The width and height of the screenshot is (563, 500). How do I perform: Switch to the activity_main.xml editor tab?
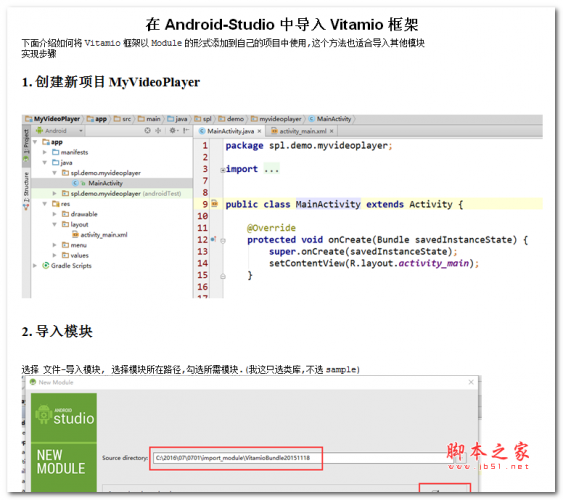302,131
